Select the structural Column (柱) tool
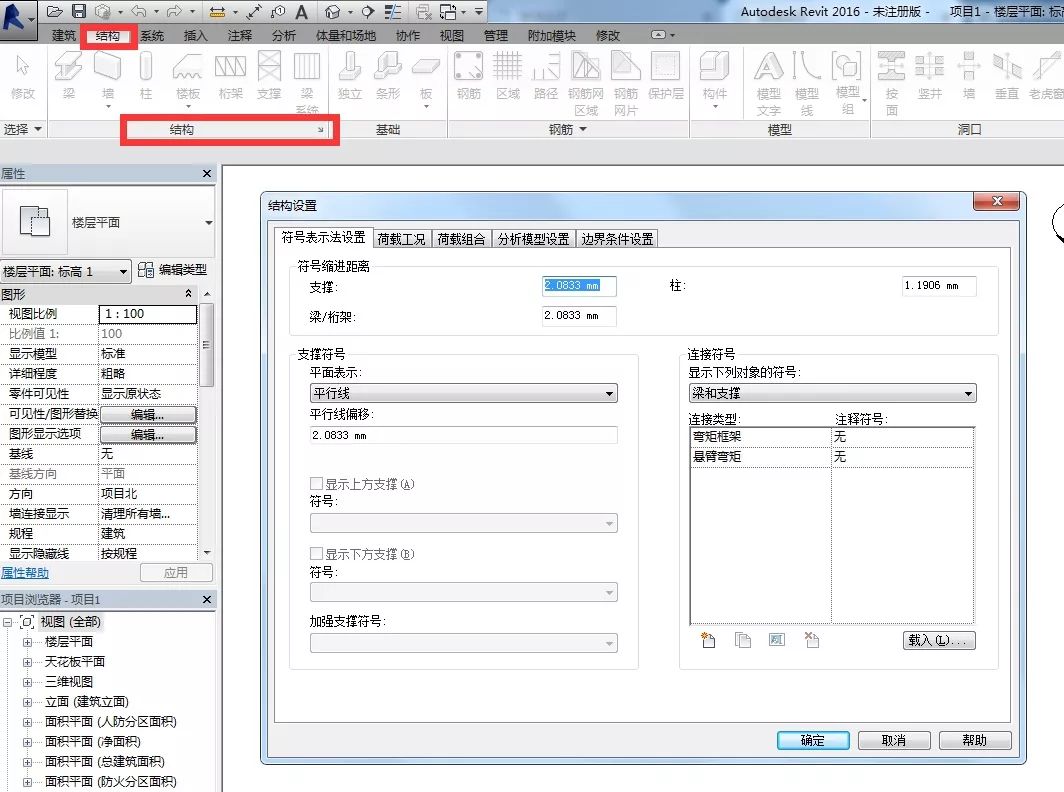Screen dimensions: 1064x792 tap(145, 76)
